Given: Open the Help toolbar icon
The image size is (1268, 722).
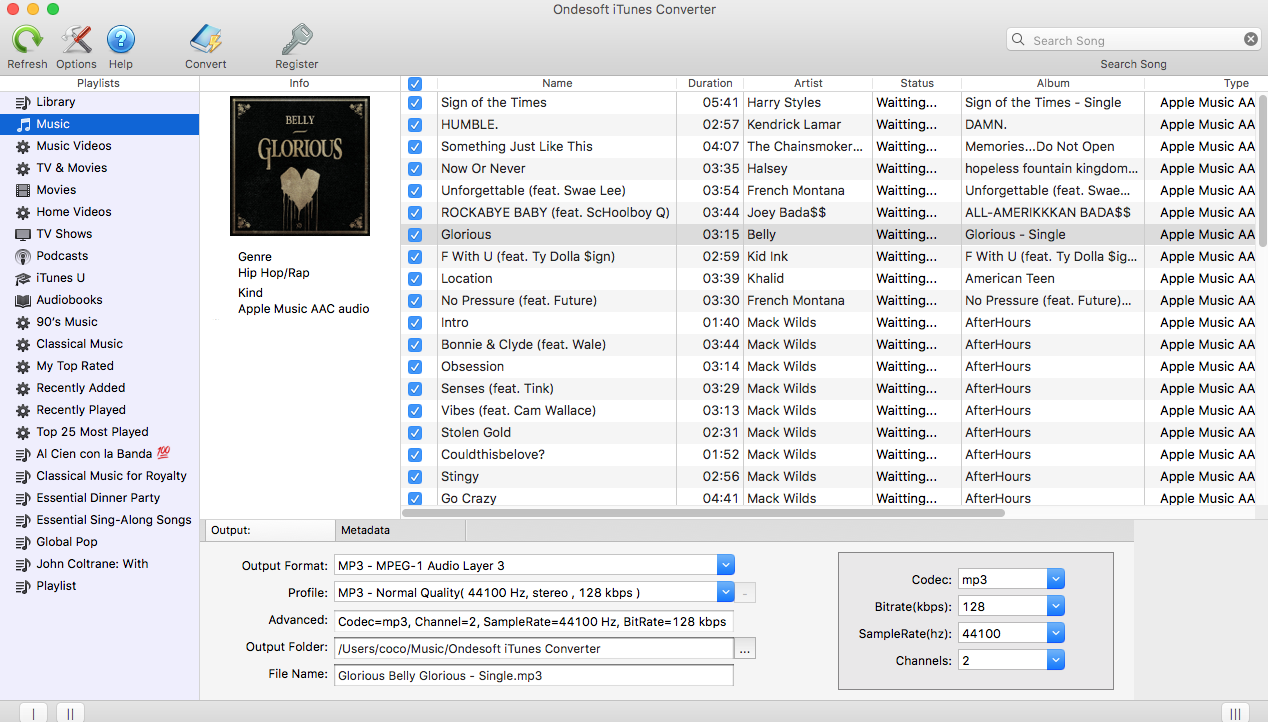Looking at the screenshot, I should click(120, 40).
